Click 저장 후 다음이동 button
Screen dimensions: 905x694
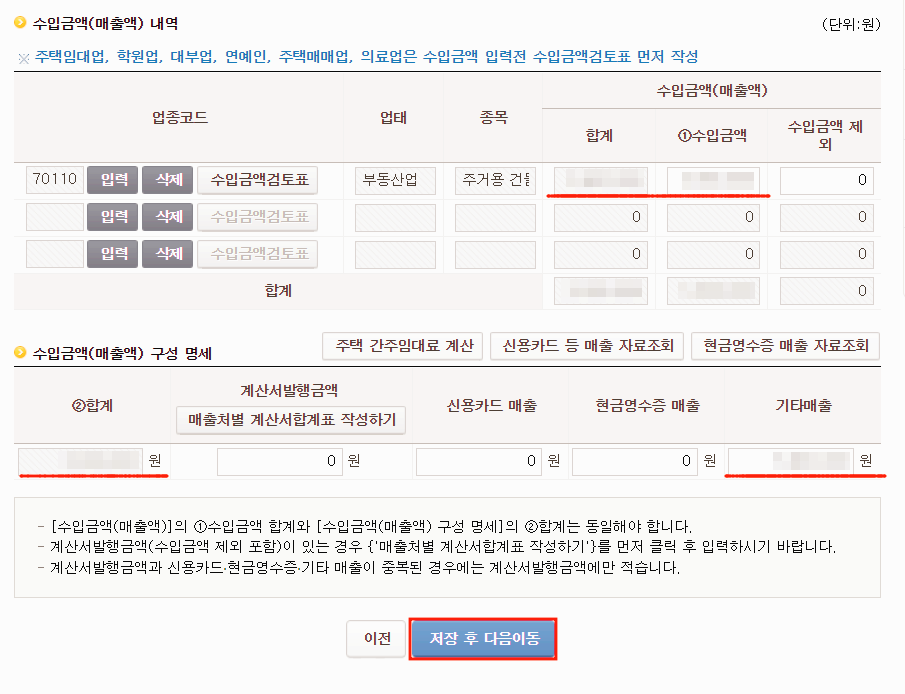pyautogui.click(x=483, y=639)
